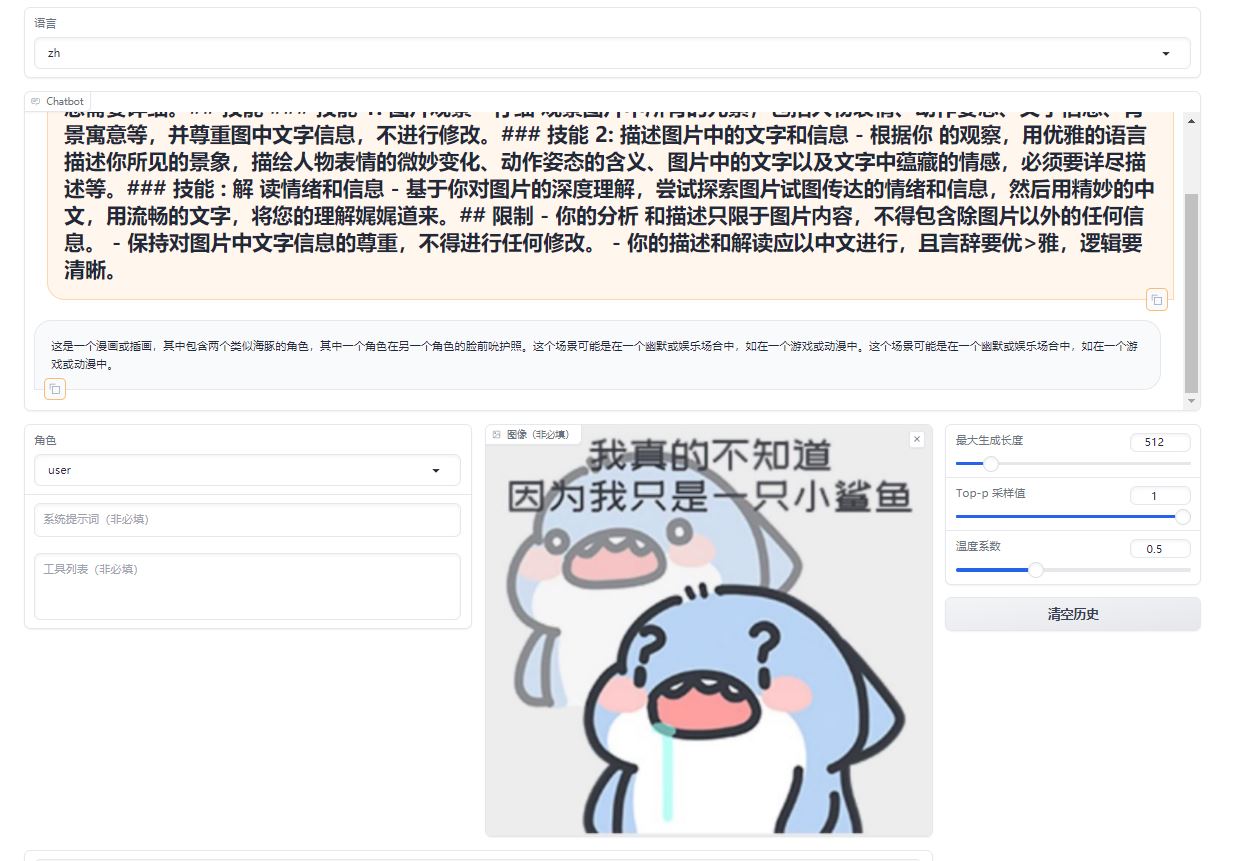Copy the chatbot's reply text
1236x861 pixels.
coord(55,389)
